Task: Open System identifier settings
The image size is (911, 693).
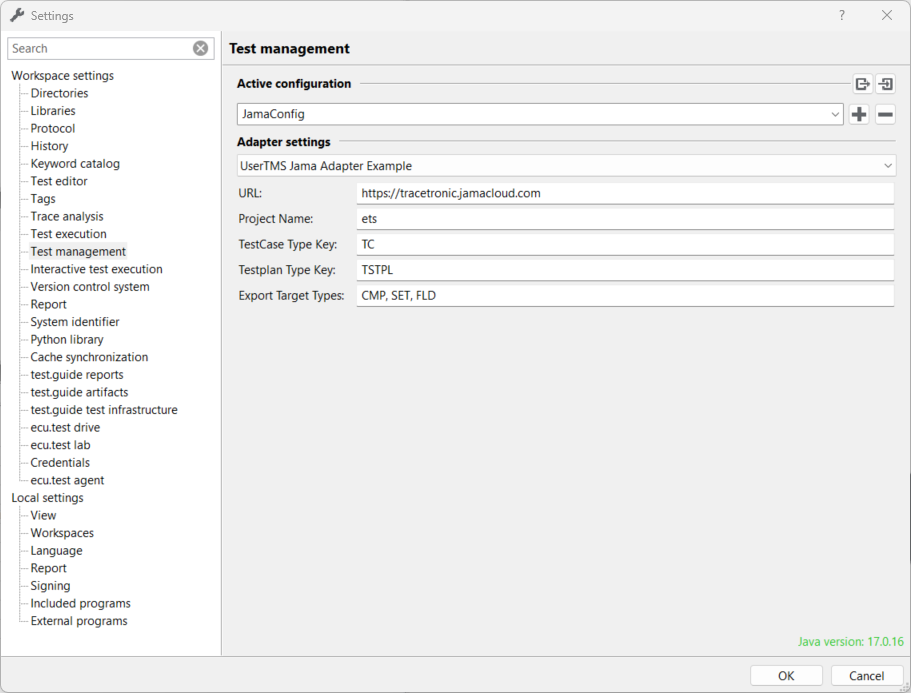Action: pyautogui.click(x=75, y=322)
